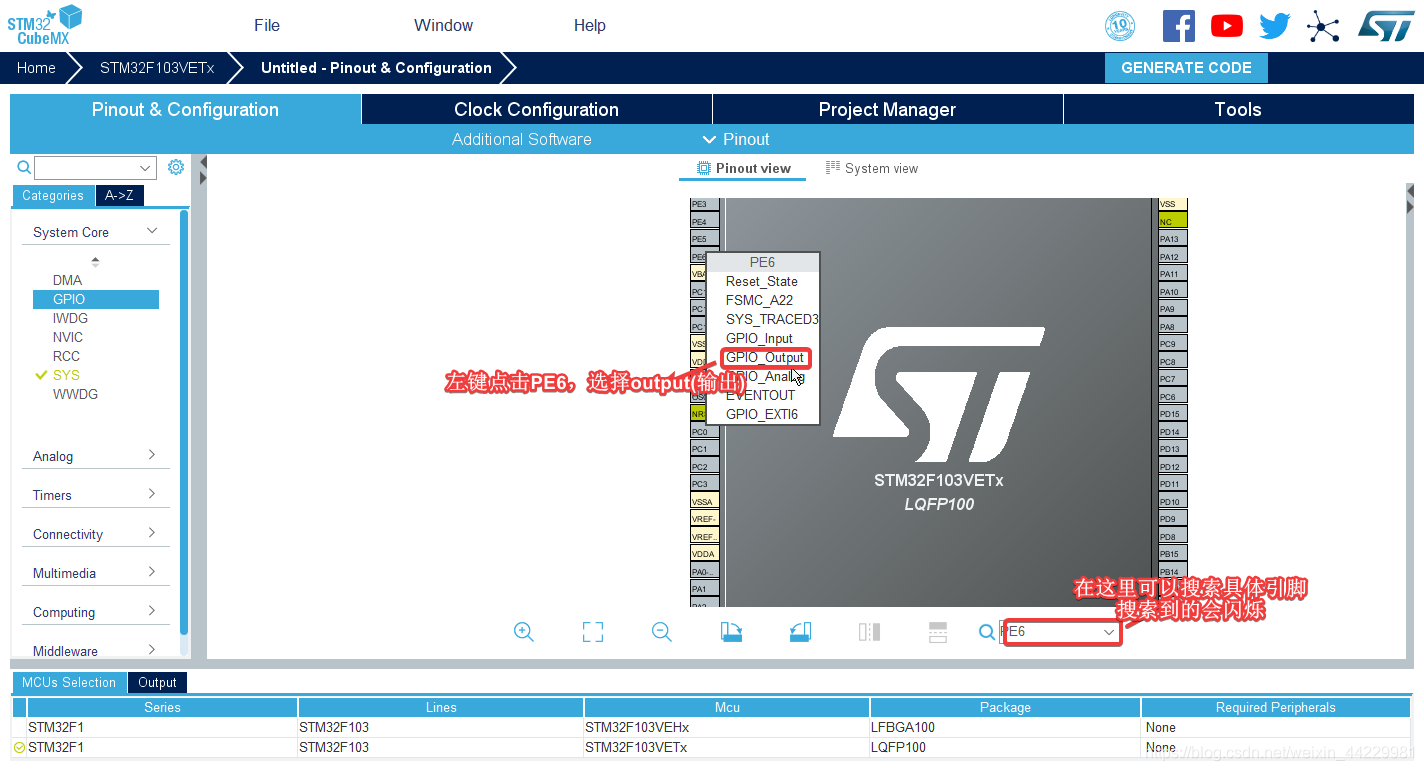Select STM32F103VETx breadcrumb
1424x771 pixels.
(x=157, y=68)
